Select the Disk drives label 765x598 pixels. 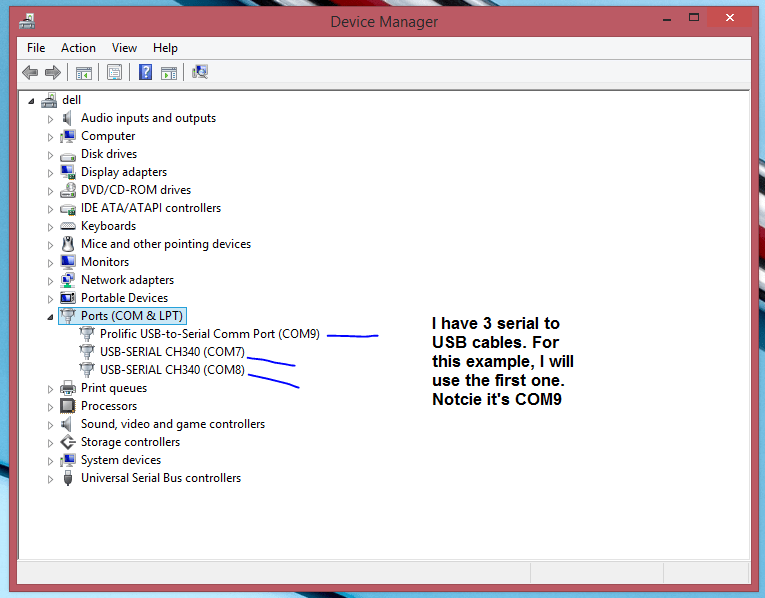pos(109,154)
